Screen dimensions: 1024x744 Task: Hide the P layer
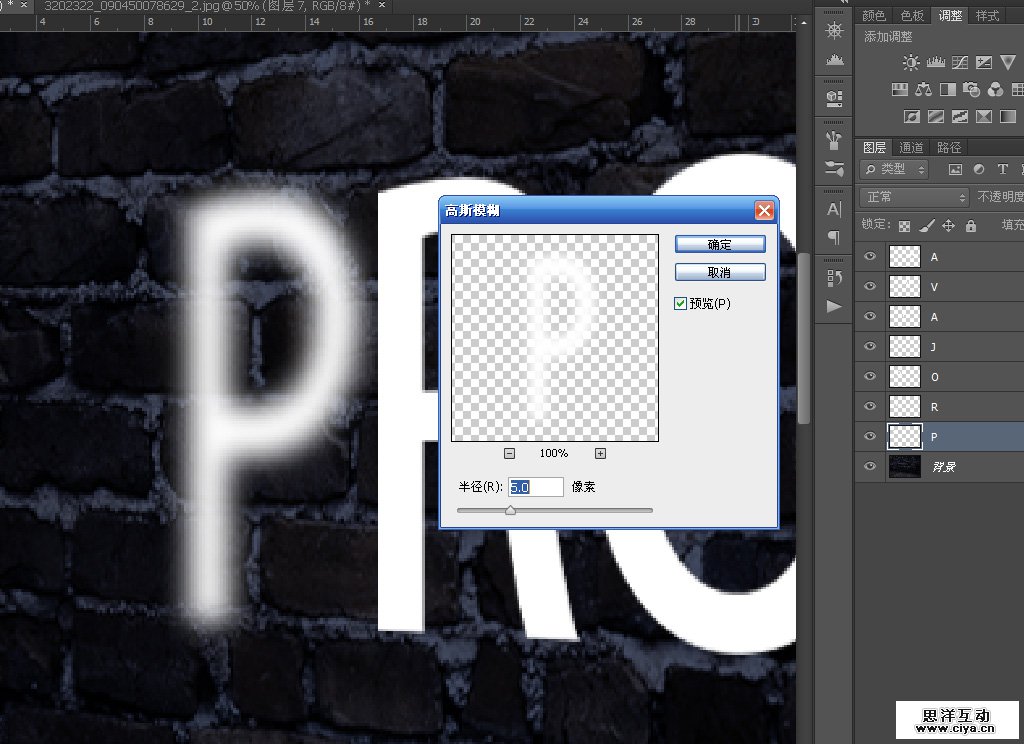[870, 436]
